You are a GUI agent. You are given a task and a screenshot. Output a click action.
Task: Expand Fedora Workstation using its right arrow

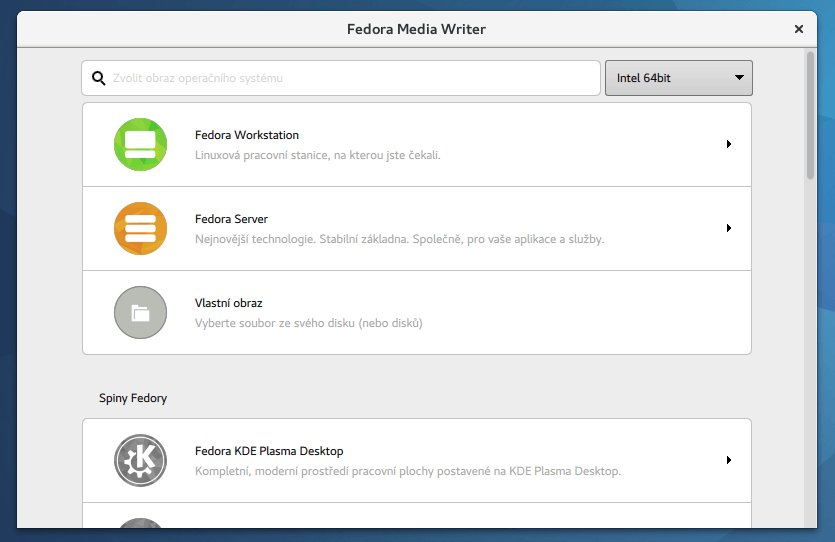coord(729,144)
